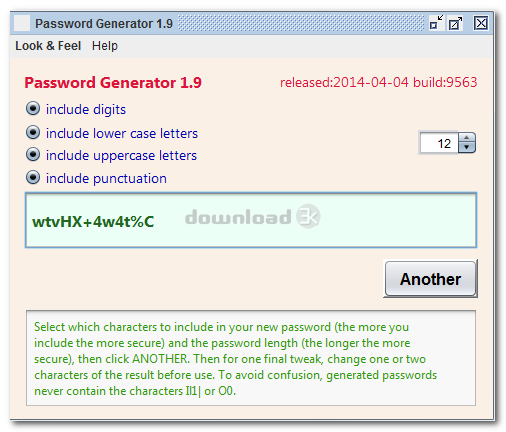Viewport: 506px width, 432px height.
Task: Toggle include uppercase letters option
Action: pyautogui.click(x=33, y=155)
